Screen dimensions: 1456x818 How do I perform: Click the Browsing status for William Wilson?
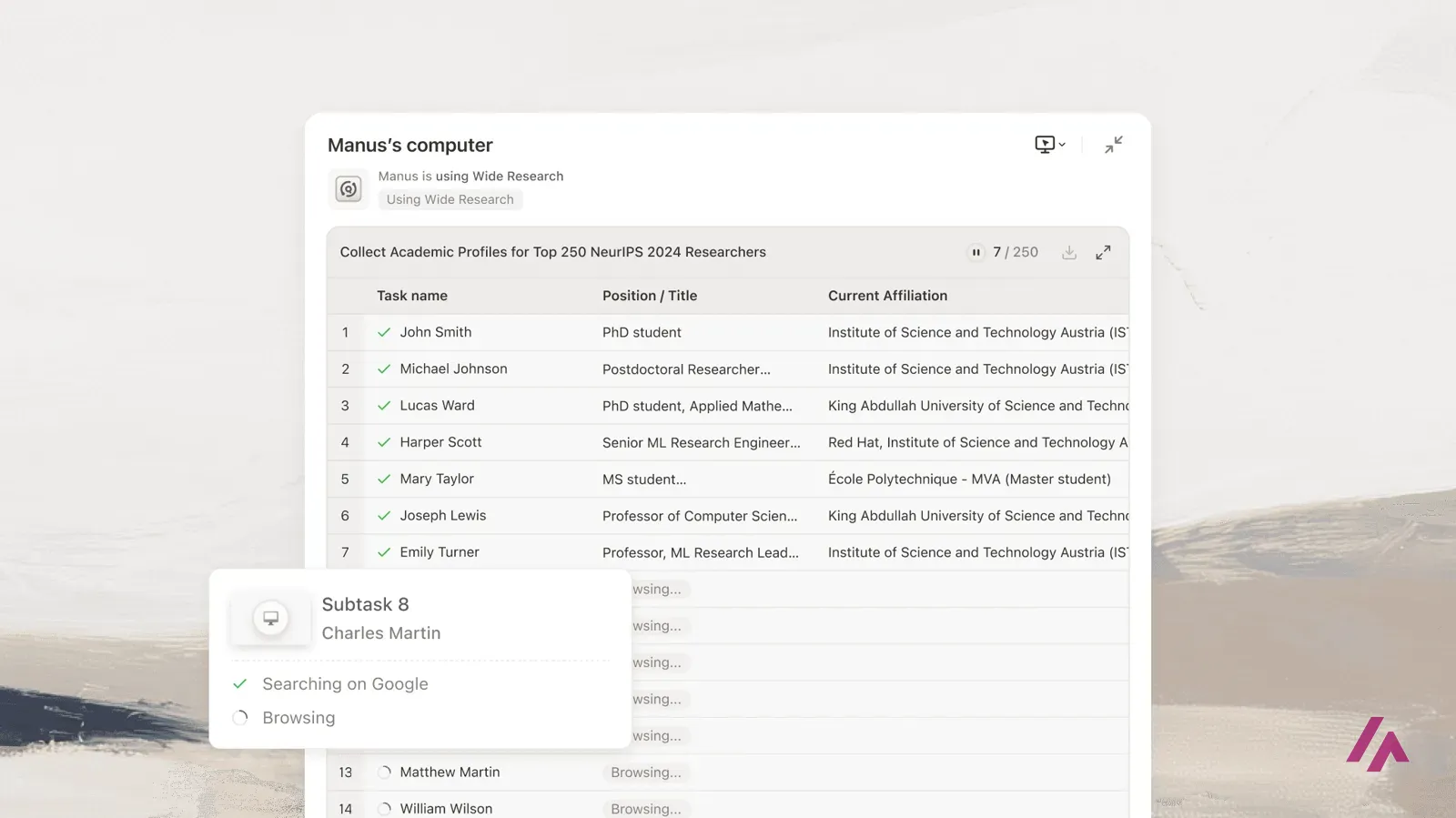click(646, 809)
